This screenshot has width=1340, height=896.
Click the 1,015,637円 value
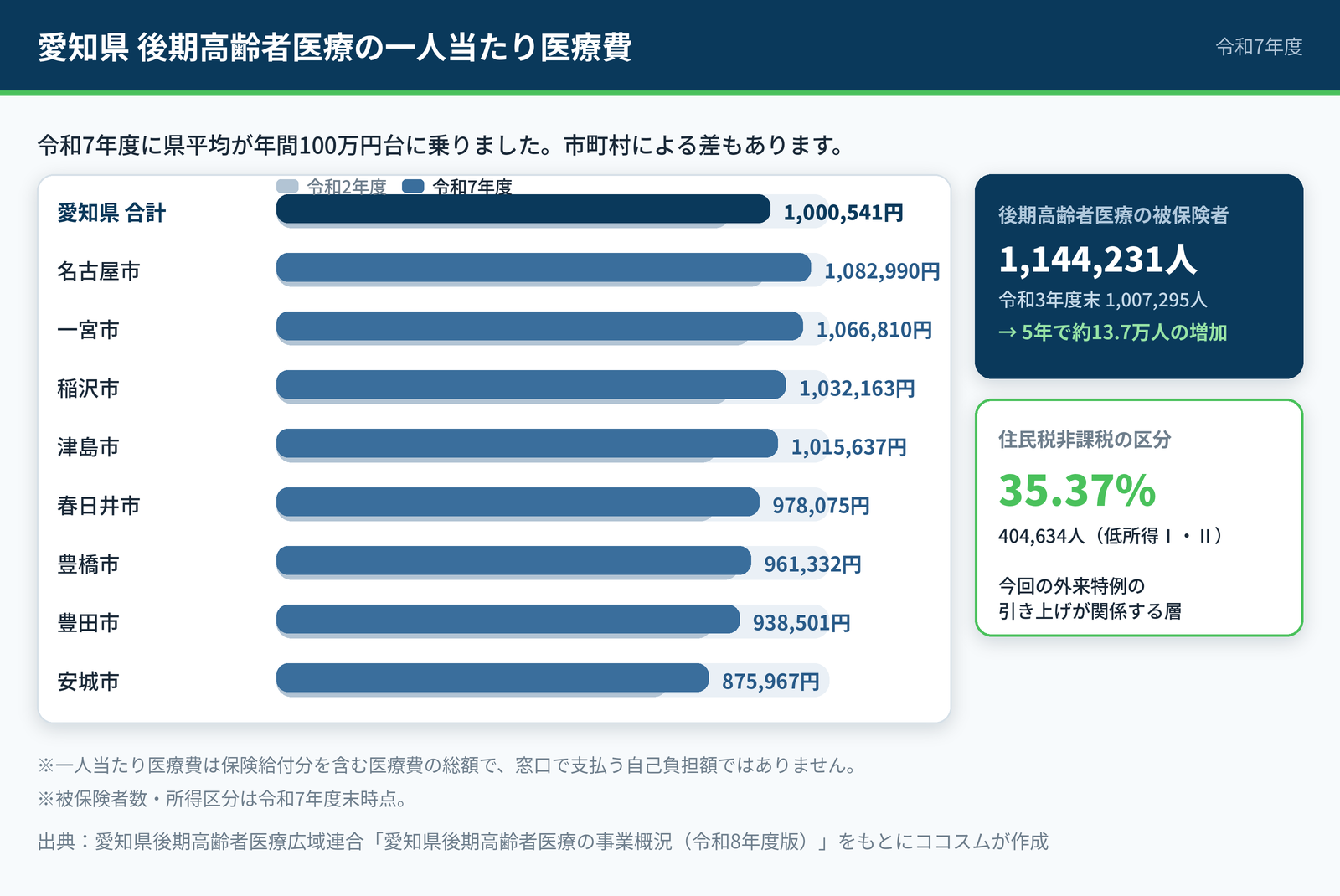coord(849,447)
